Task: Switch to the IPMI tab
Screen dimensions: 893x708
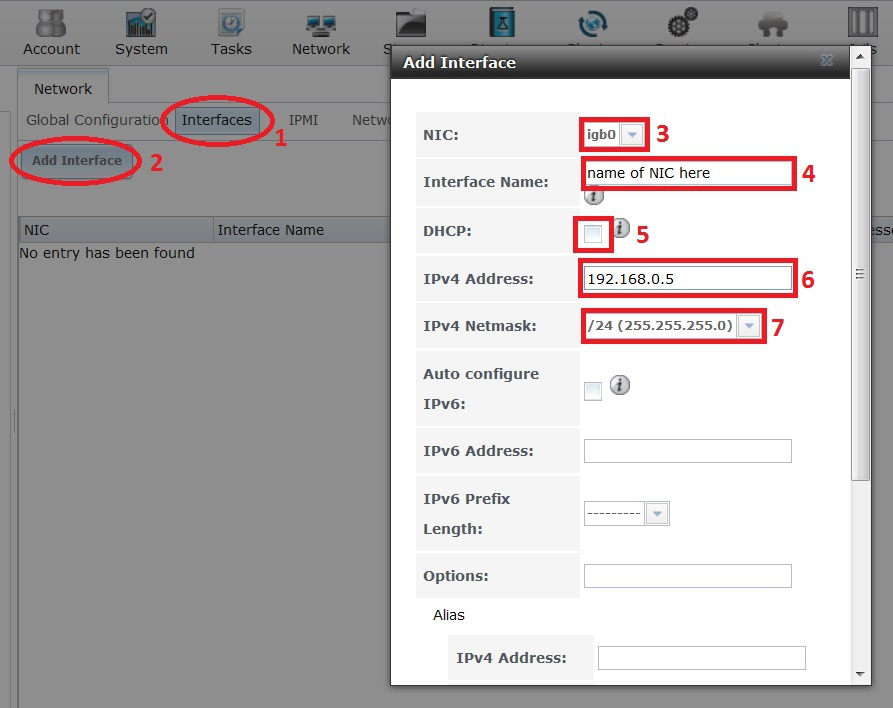Action: tap(303, 120)
